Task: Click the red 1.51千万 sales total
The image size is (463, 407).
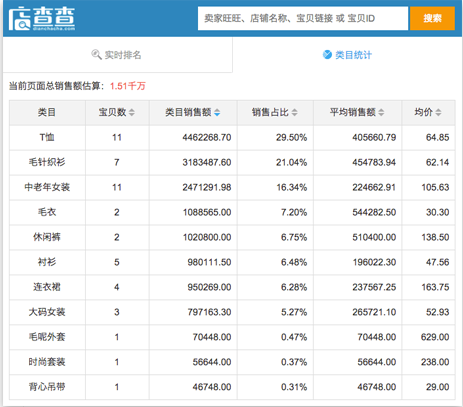Action: 128,86
